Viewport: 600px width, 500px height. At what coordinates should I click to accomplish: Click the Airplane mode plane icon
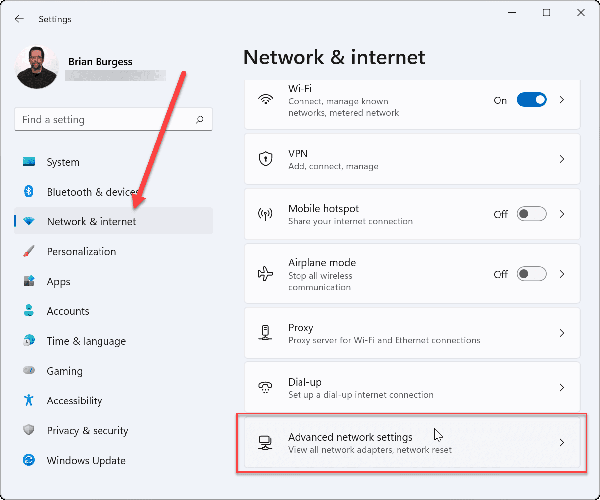coord(265,274)
